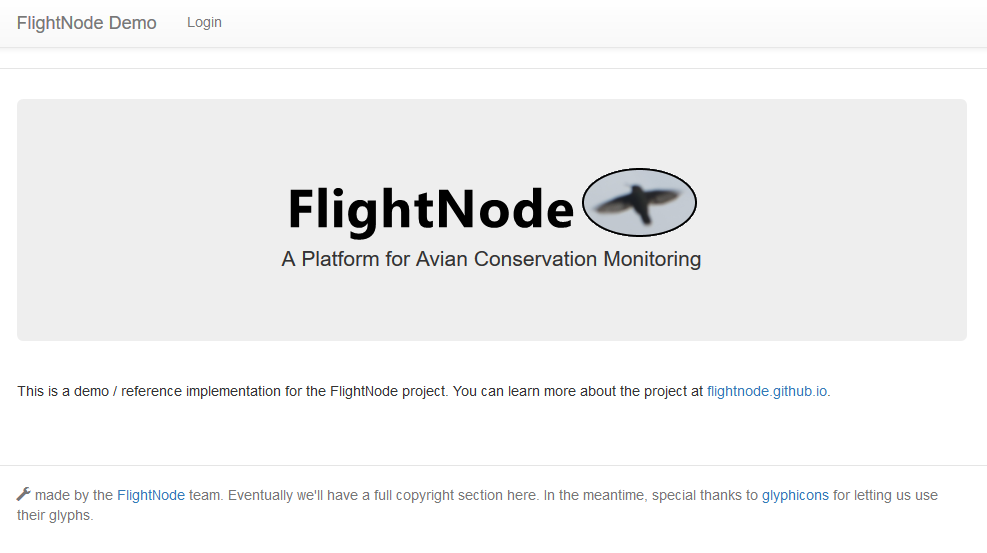
Task: Follow the FlightNode team footer link
Action: click(151, 495)
